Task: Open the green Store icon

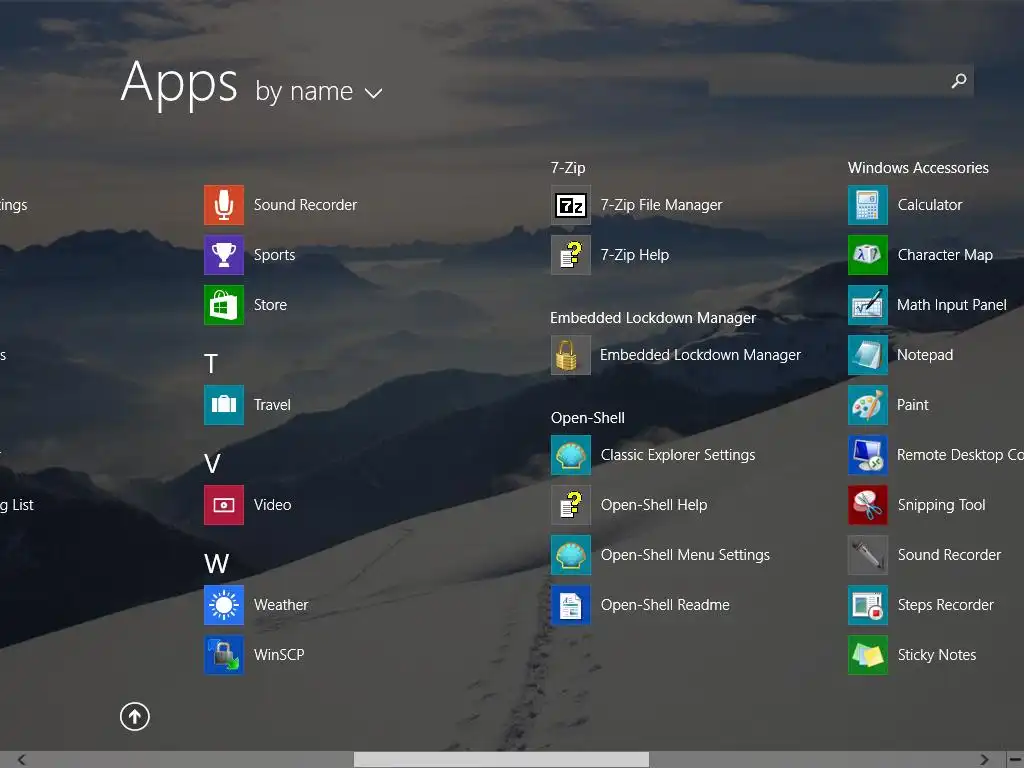Action: pyautogui.click(x=223, y=304)
